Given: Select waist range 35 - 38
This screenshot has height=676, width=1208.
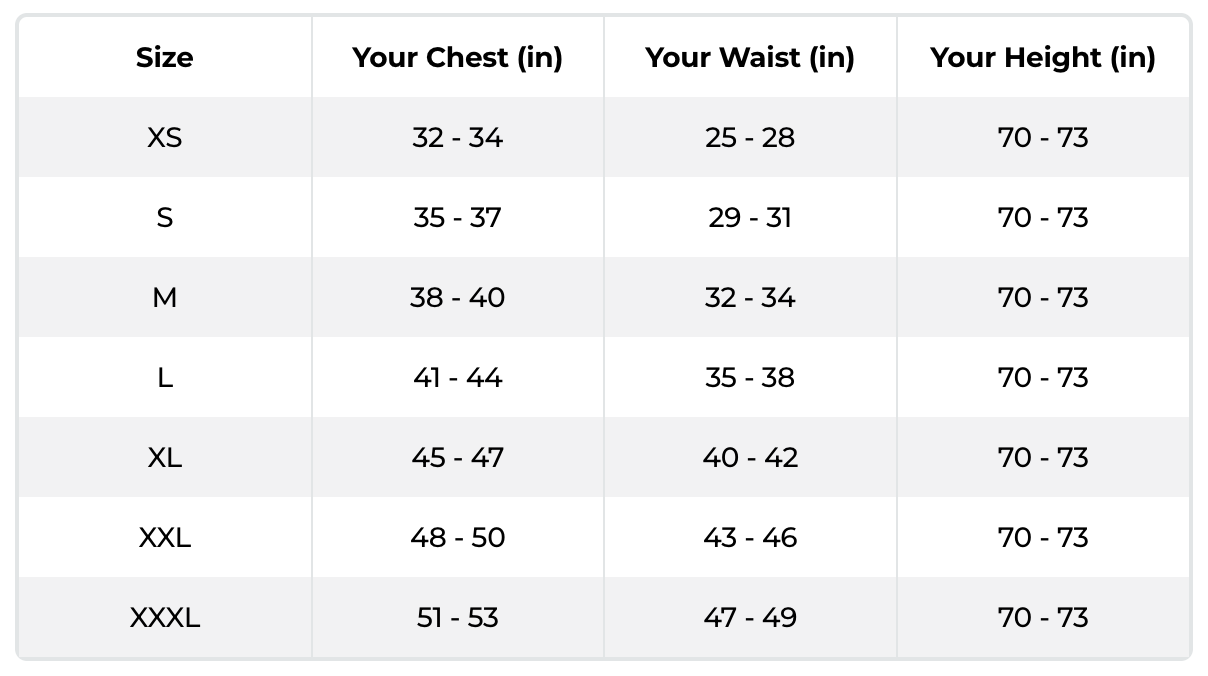Looking at the screenshot, I should click(x=750, y=378).
